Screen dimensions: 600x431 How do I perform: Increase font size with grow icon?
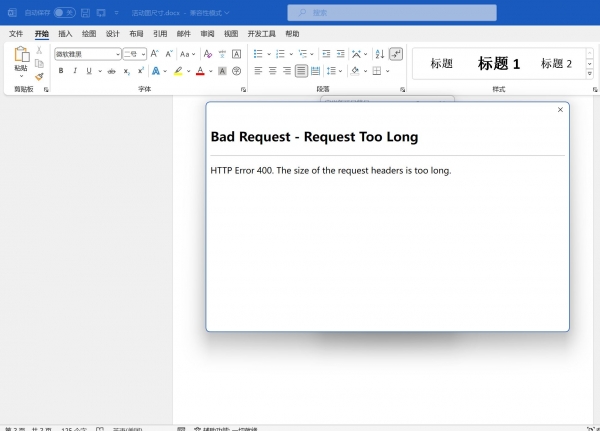[155, 54]
